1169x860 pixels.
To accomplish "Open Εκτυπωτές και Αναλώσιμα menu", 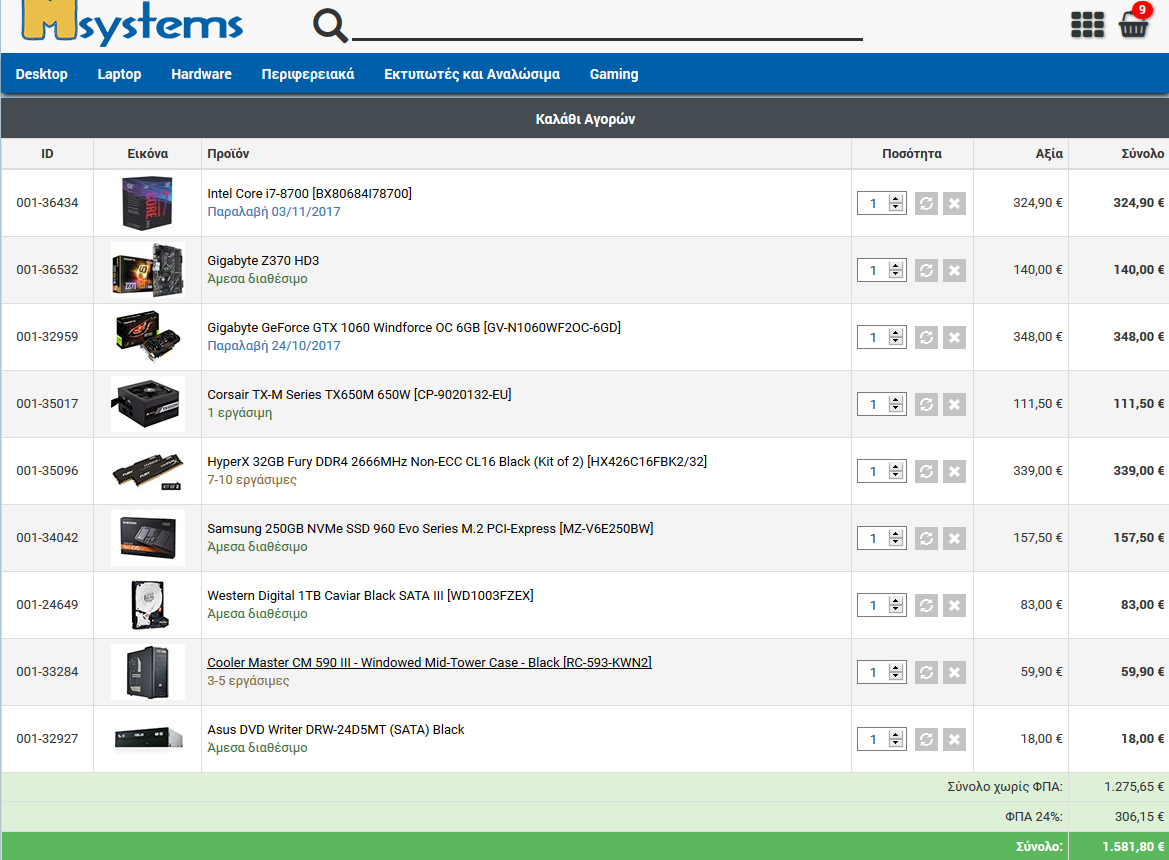I will point(472,74).
